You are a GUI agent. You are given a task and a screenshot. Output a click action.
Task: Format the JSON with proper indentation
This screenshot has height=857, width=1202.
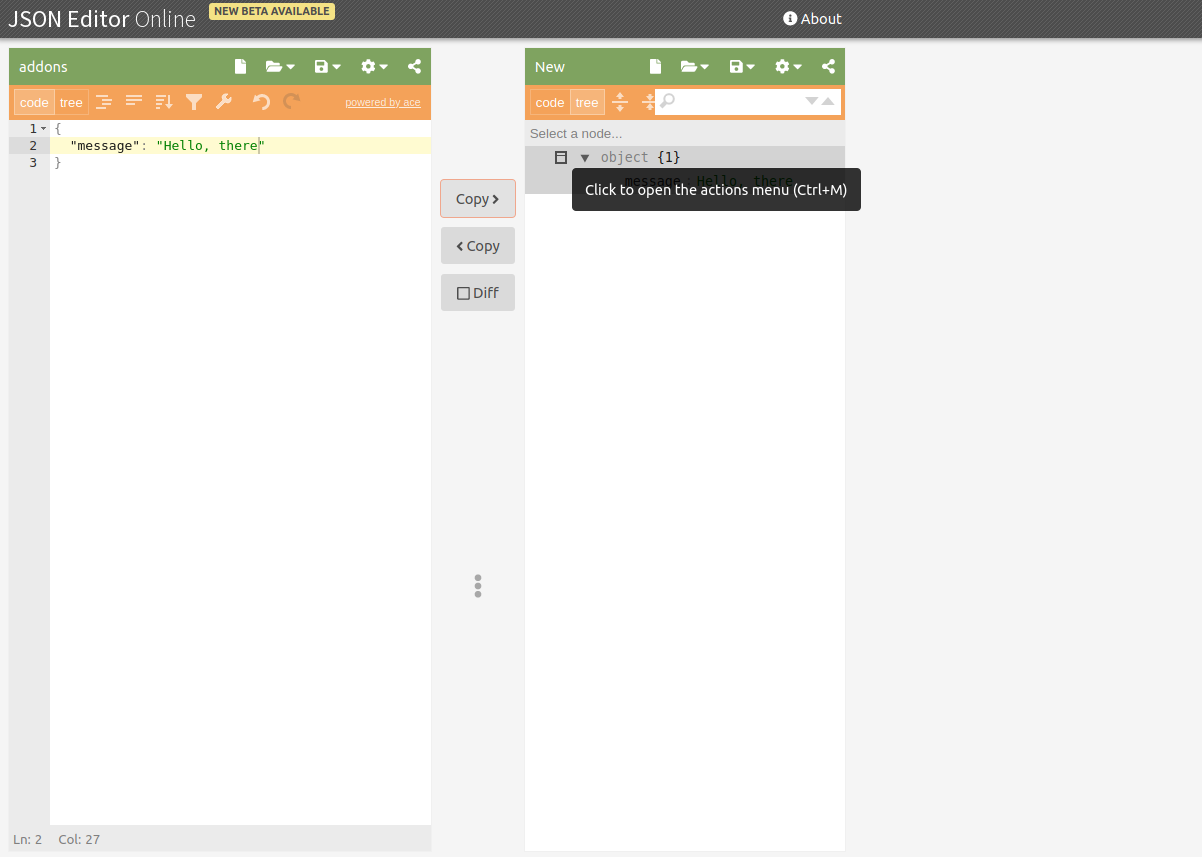(x=104, y=101)
